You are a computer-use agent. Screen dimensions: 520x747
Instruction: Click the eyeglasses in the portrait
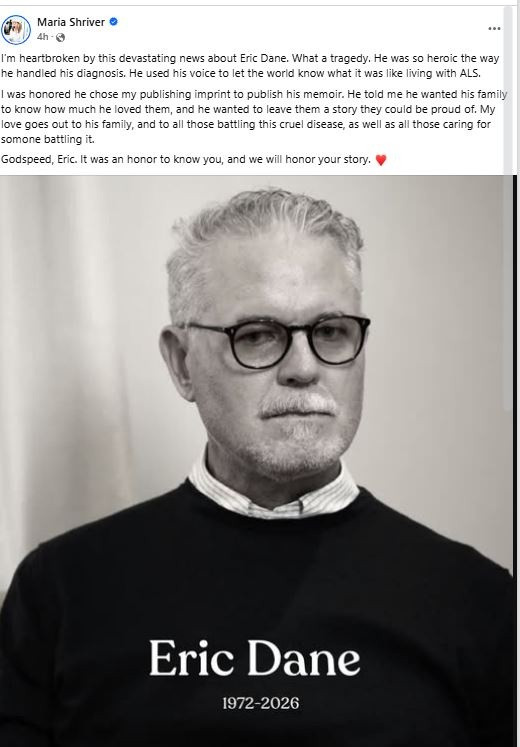click(276, 341)
